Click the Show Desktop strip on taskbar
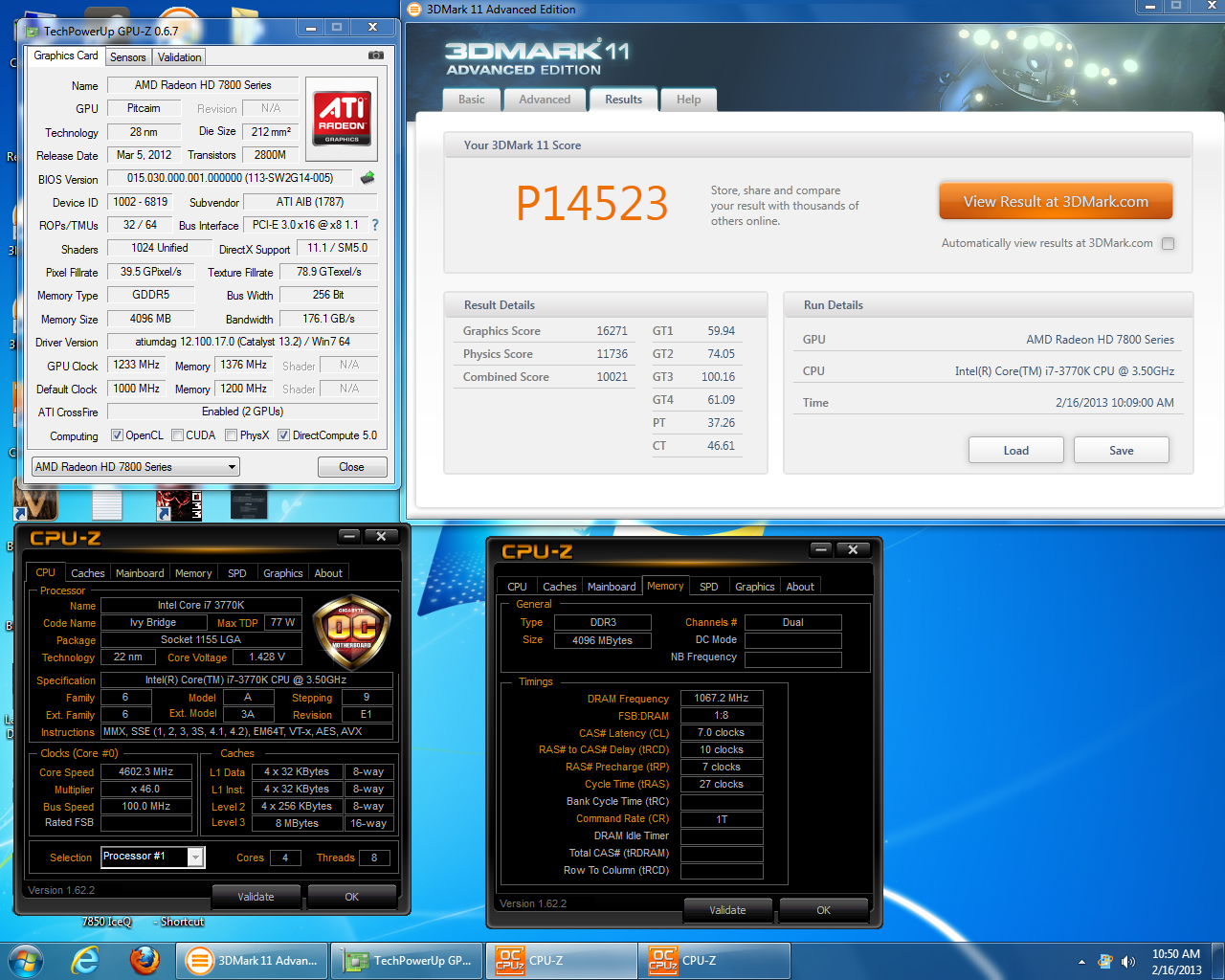1225x980 pixels. (x=1218, y=961)
